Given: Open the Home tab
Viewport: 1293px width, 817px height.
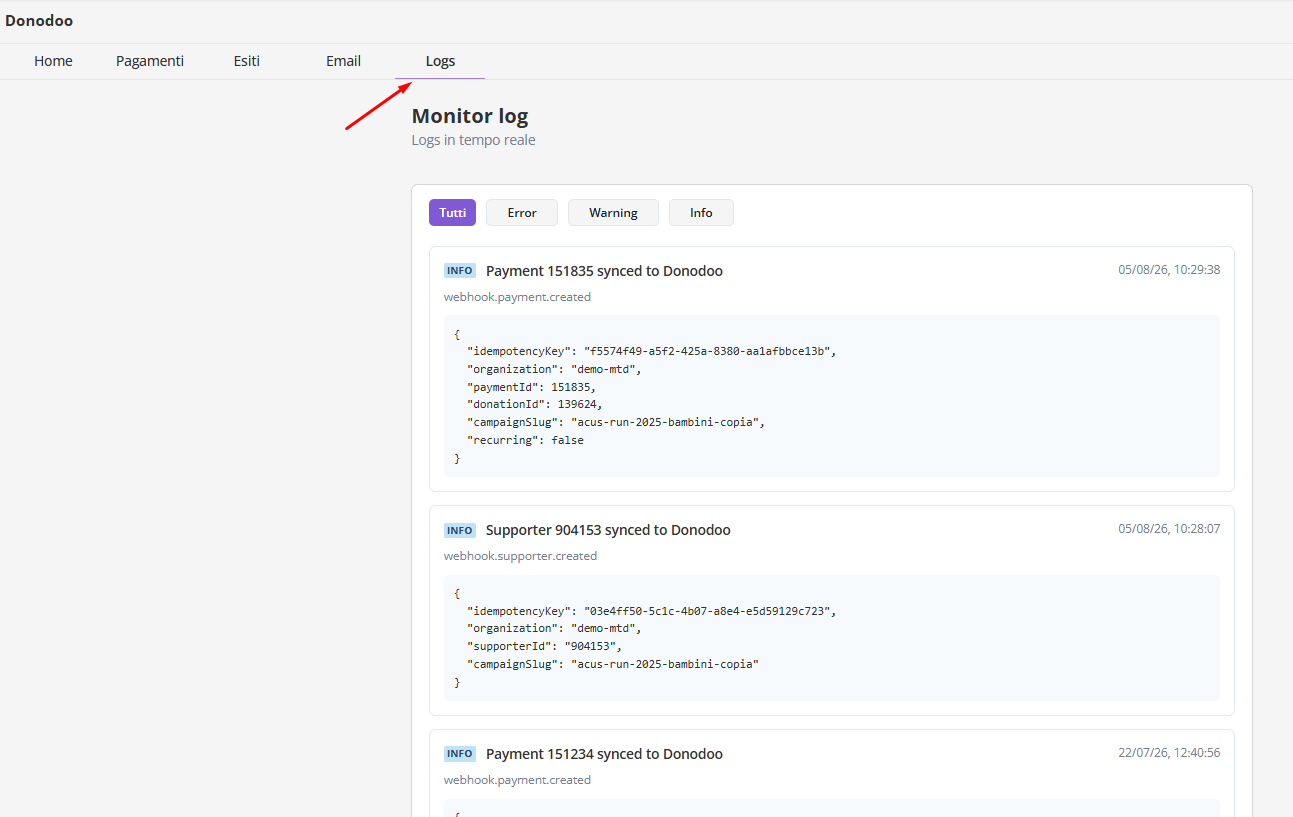Looking at the screenshot, I should coord(53,61).
